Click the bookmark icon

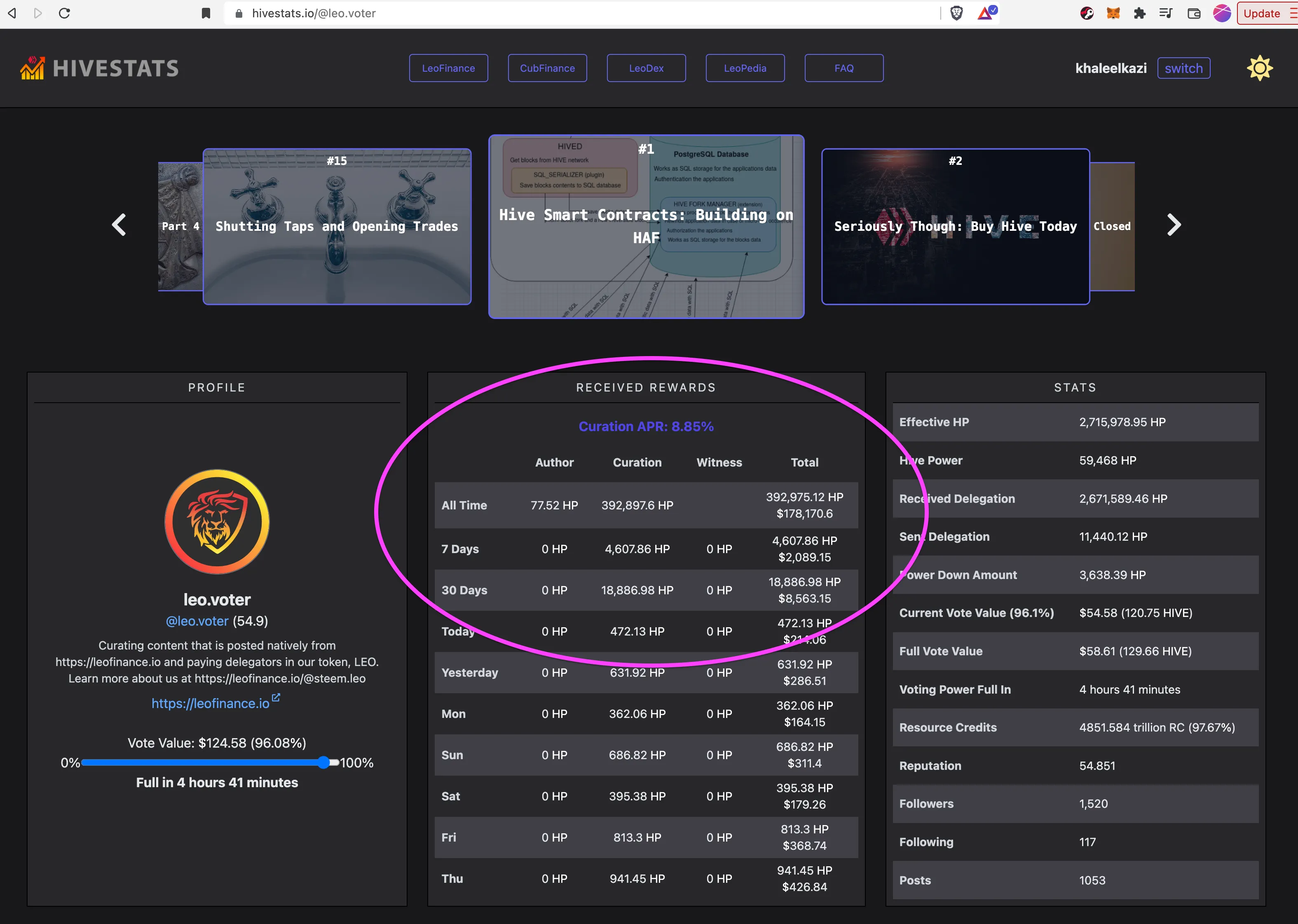pyautogui.click(x=206, y=13)
